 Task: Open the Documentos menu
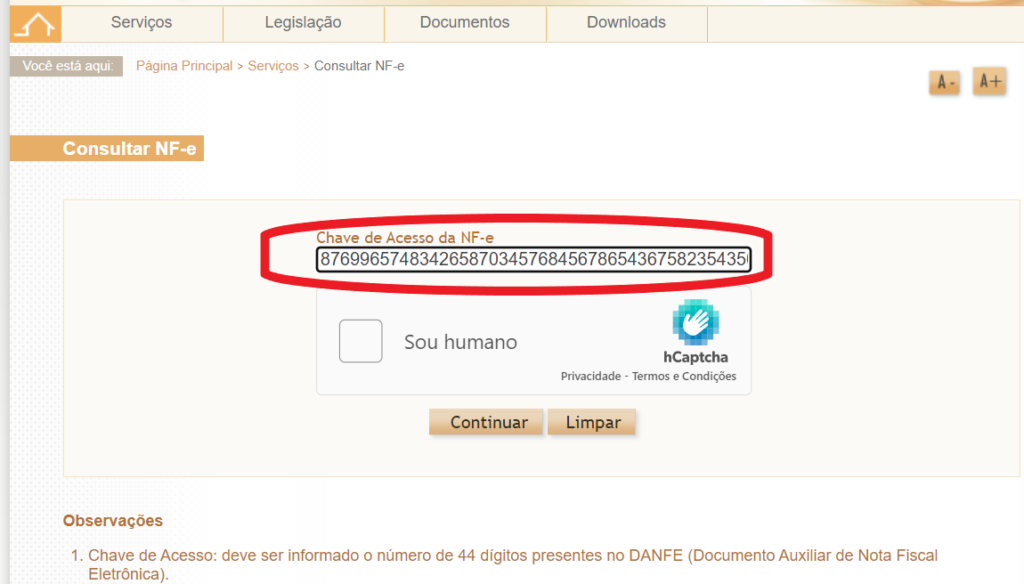[x=464, y=23]
